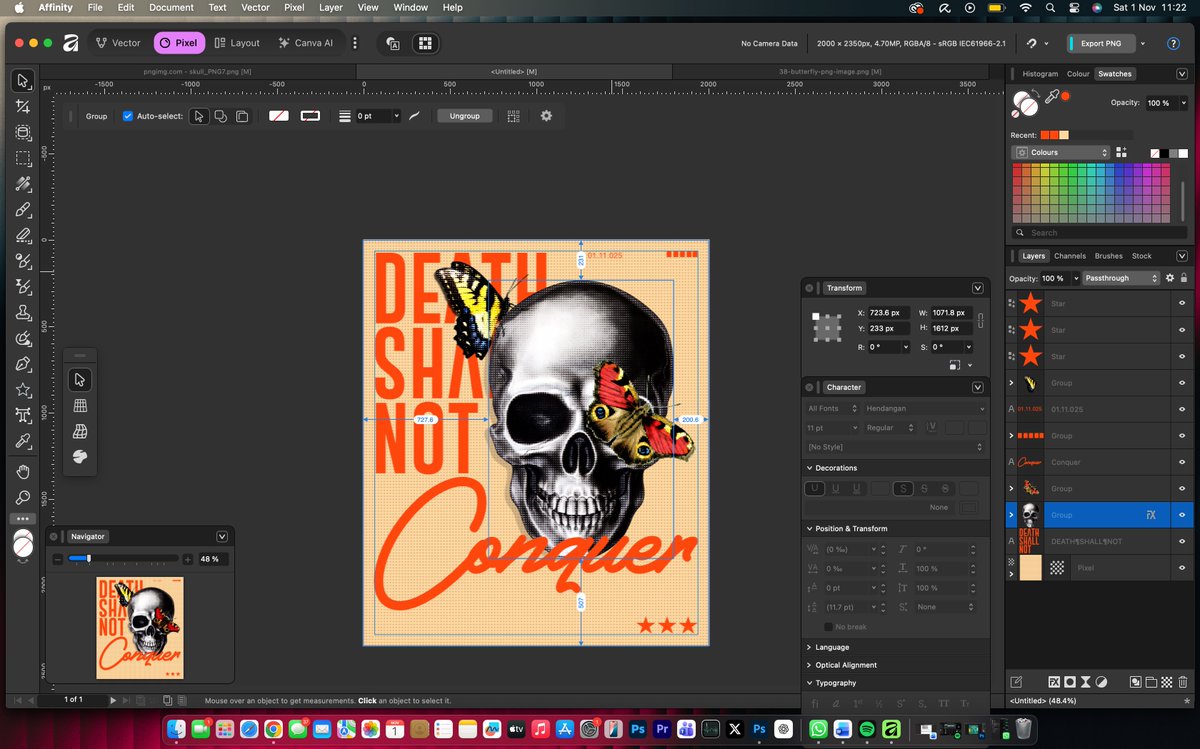
Task: Switch to the Channels tab
Action: coord(1070,255)
